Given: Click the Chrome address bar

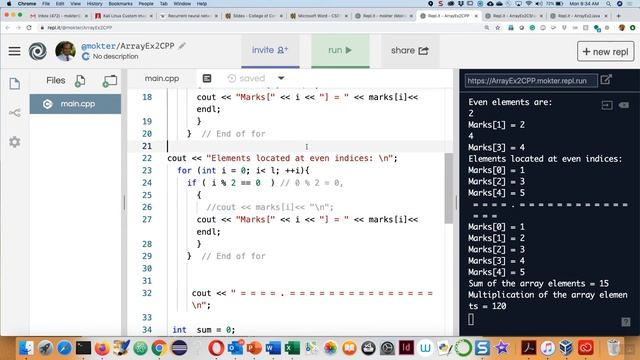Looking at the screenshot, I should (x=261, y=28).
